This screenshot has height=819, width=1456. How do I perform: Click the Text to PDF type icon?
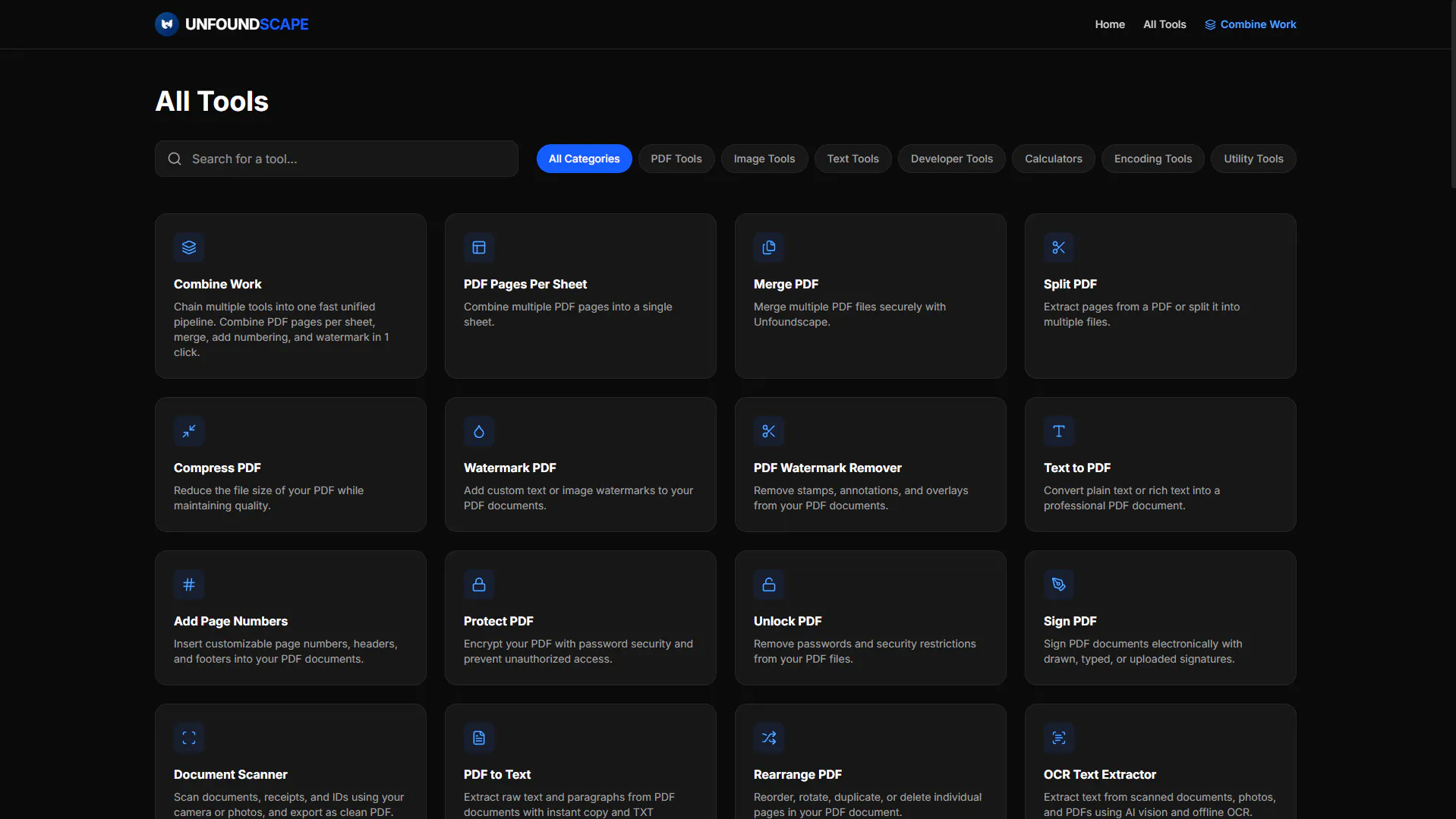(x=1059, y=431)
